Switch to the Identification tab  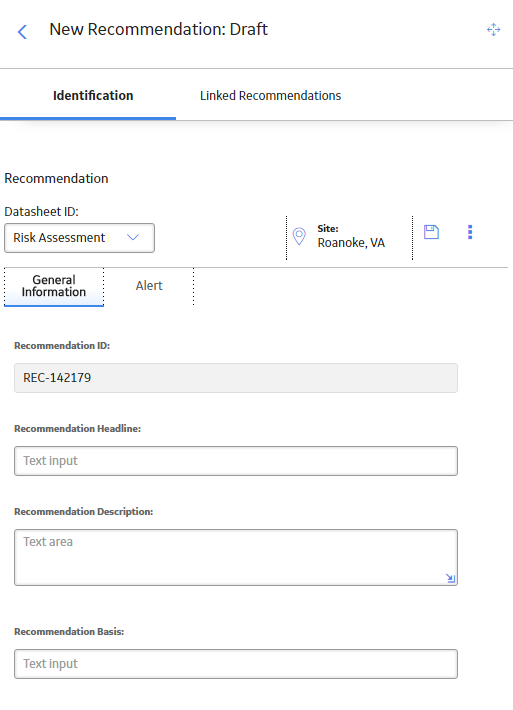pos(93,96)
